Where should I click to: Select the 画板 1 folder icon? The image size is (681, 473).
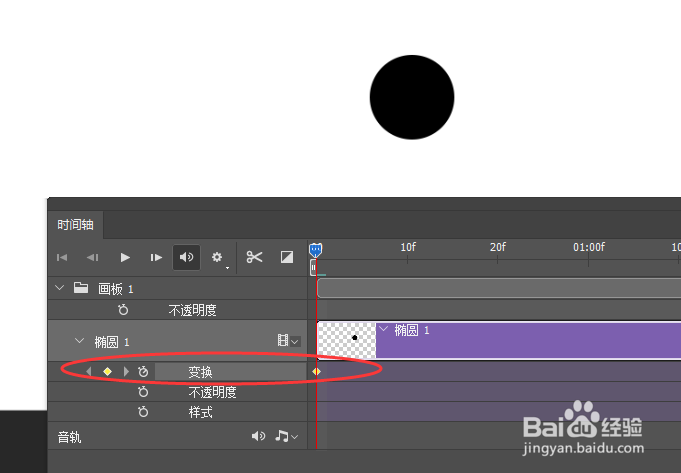click(81, 288)
